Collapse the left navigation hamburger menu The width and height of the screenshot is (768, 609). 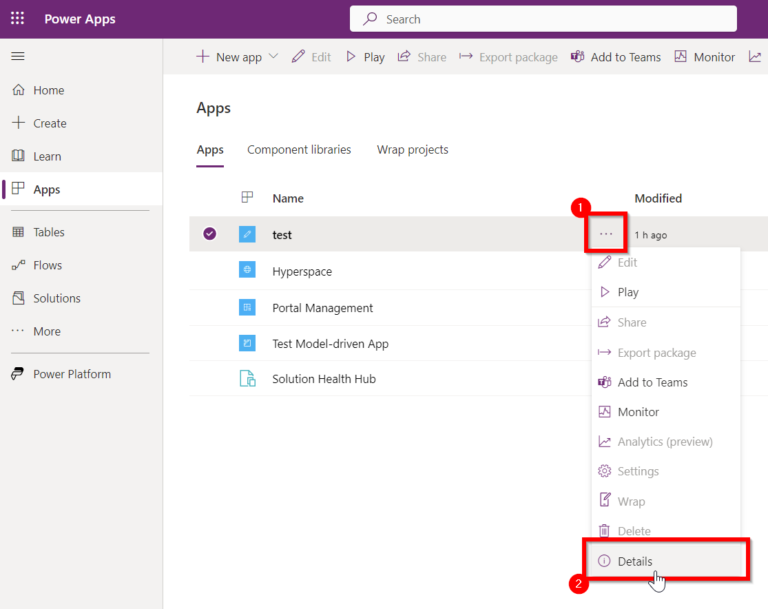coord(18,56)
